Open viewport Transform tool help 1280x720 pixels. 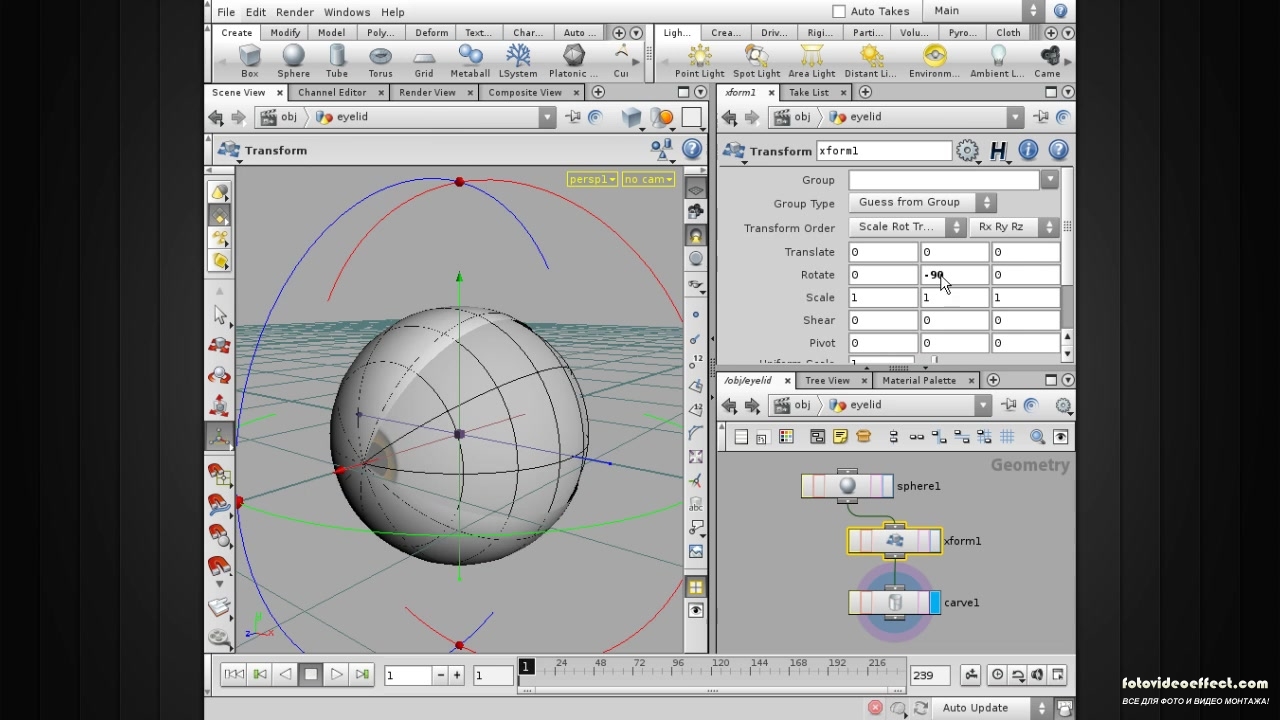[x=692, y=150]
